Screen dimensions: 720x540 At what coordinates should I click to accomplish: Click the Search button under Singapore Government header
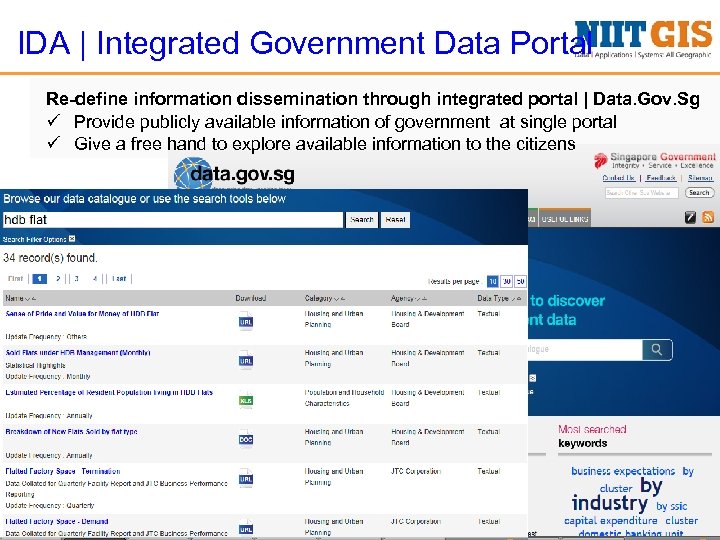click(699, 192)
